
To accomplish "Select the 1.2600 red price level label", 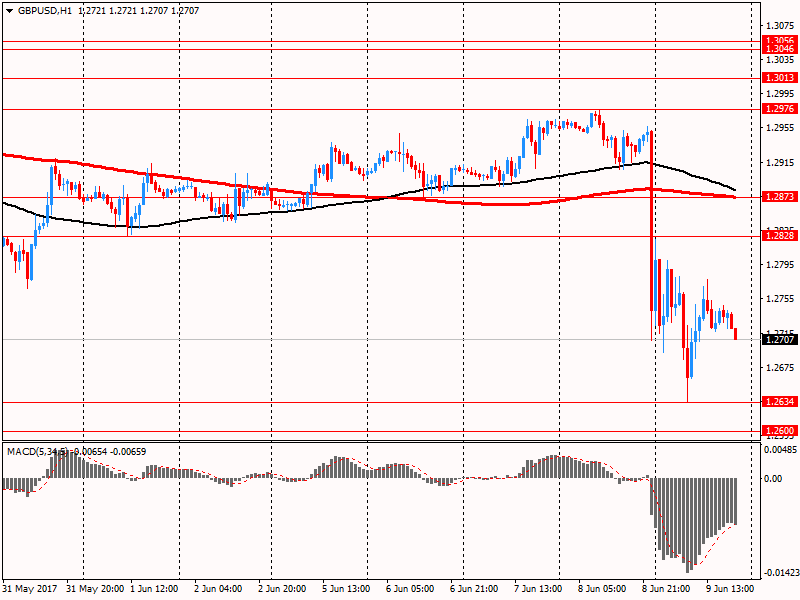I will pyautogui.click(x=780, y=431).
